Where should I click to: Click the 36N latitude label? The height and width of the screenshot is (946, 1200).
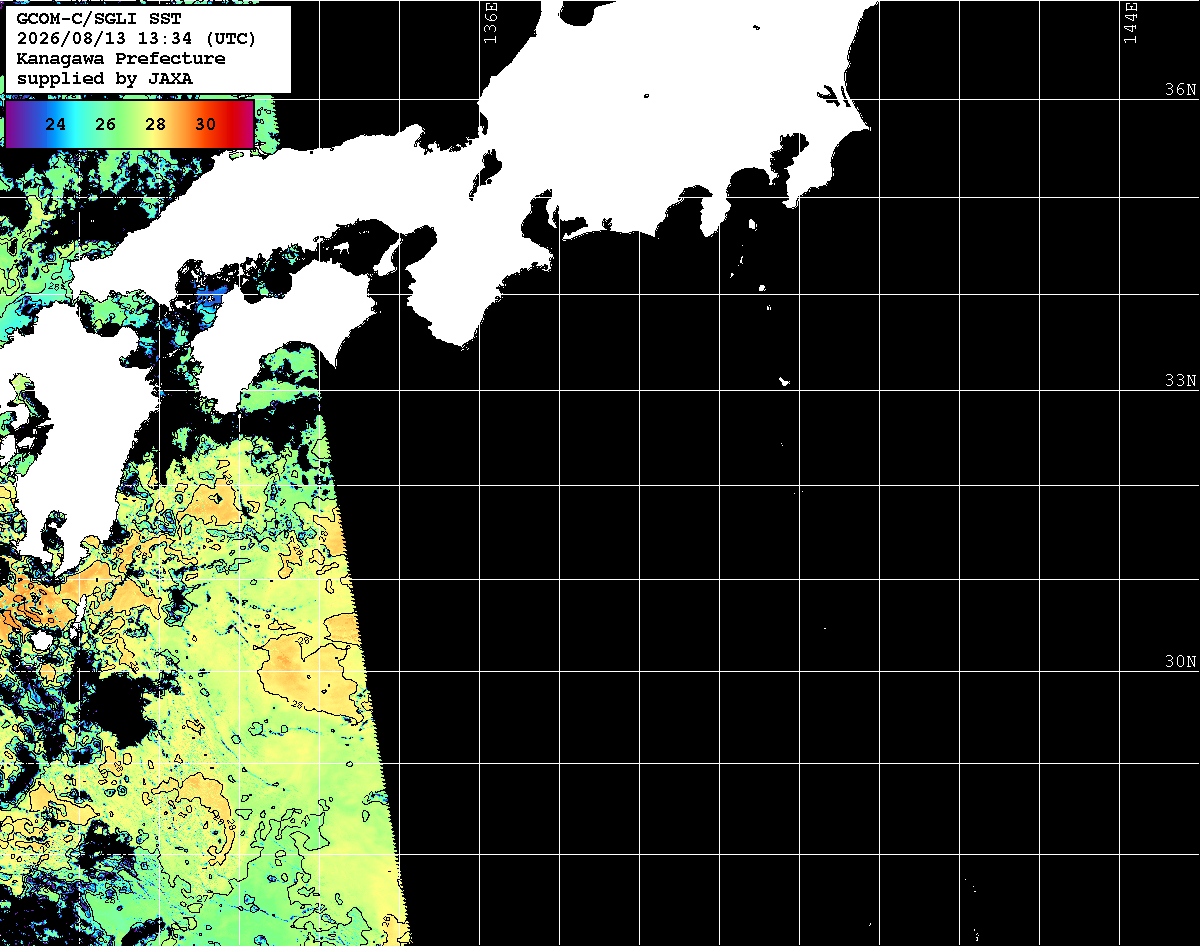1180,89
